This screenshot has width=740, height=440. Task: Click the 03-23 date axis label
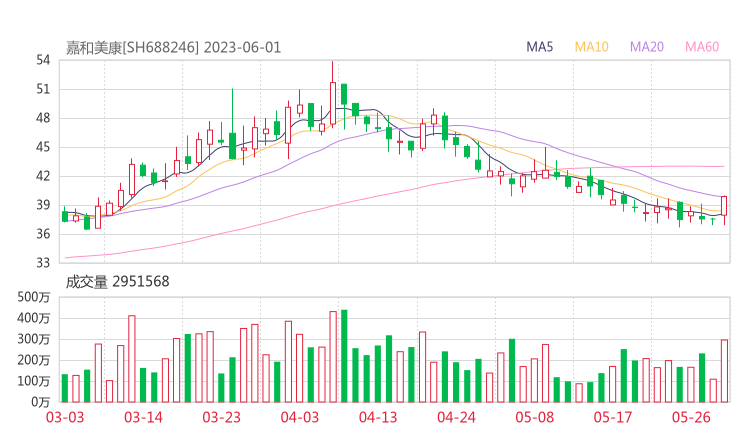[x=221, y=417]
